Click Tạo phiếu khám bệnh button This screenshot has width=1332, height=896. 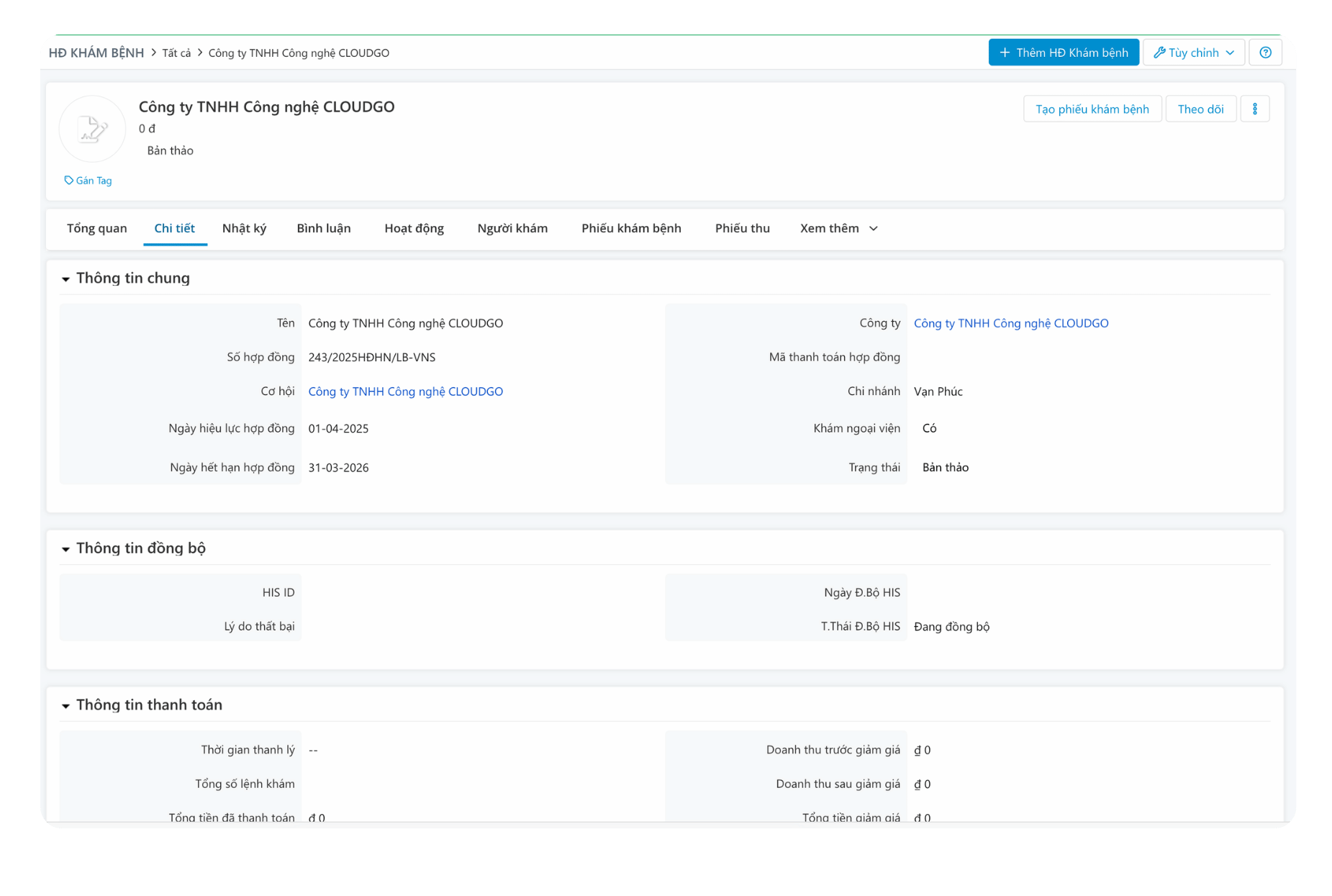pyautogui.click(x=1092, y=109)
